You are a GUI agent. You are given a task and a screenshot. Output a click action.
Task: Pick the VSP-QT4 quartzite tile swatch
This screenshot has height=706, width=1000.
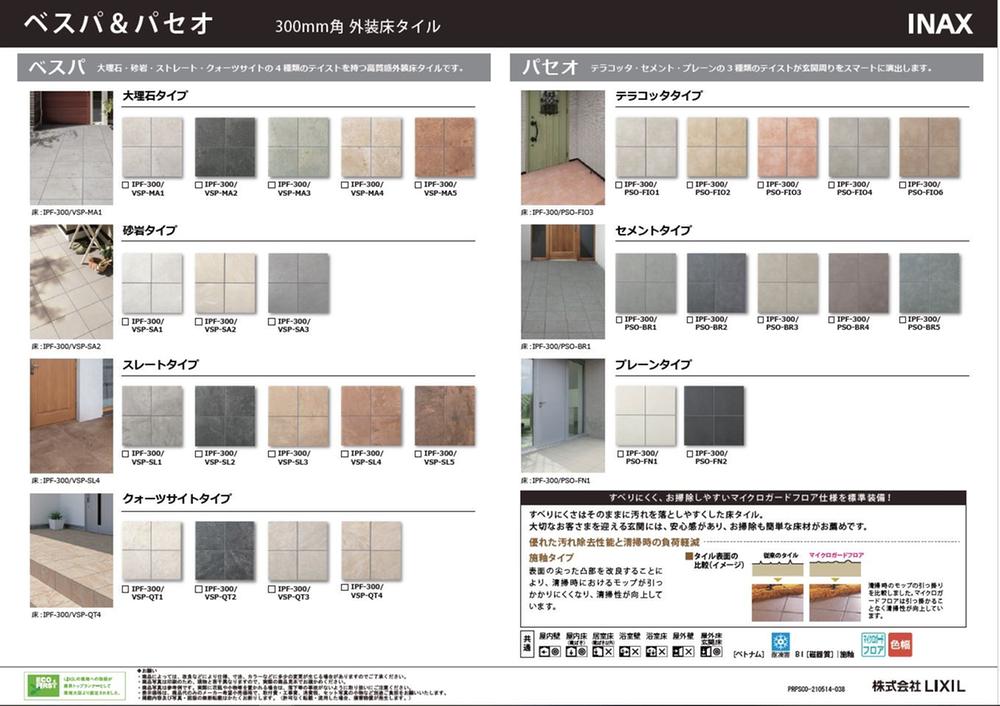tap(372, 551)
